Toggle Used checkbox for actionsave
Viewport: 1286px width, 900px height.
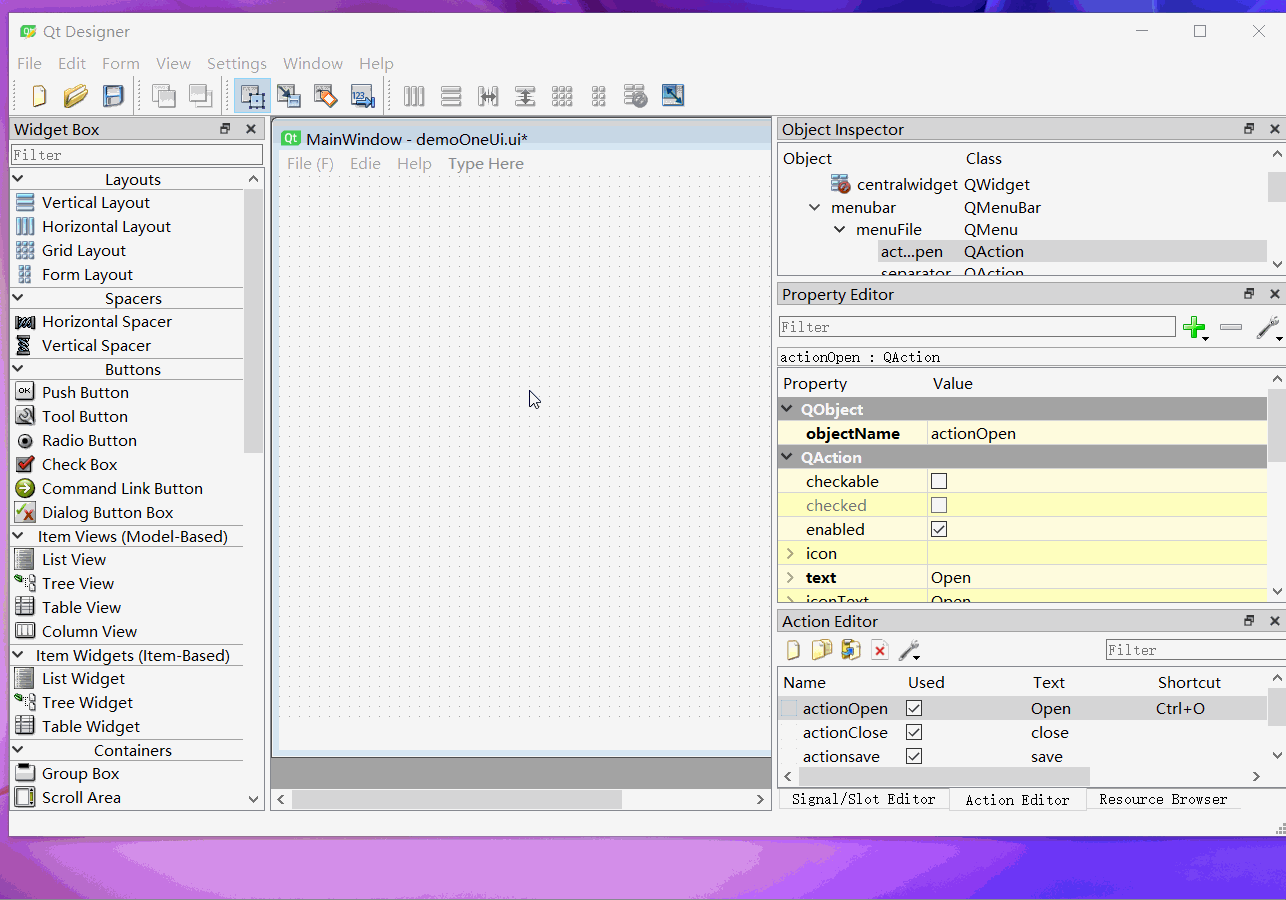(x=914, y=756)
